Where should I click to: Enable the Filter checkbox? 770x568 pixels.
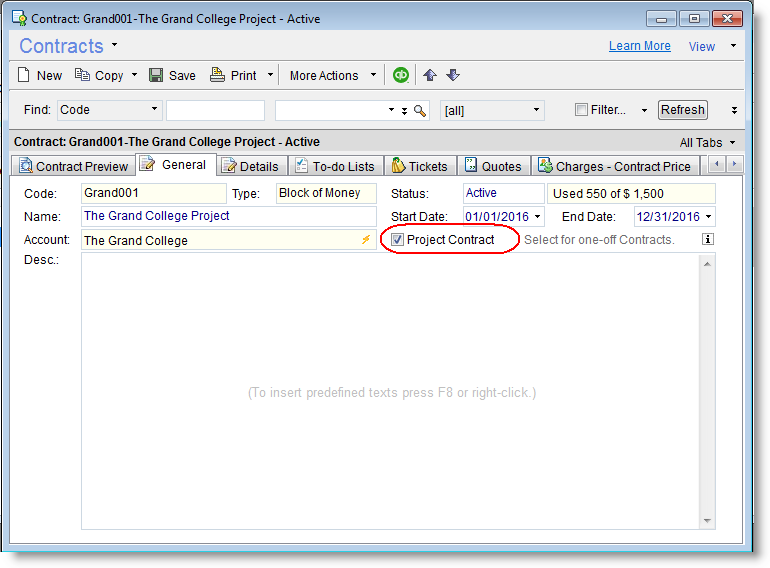[581, 110]
